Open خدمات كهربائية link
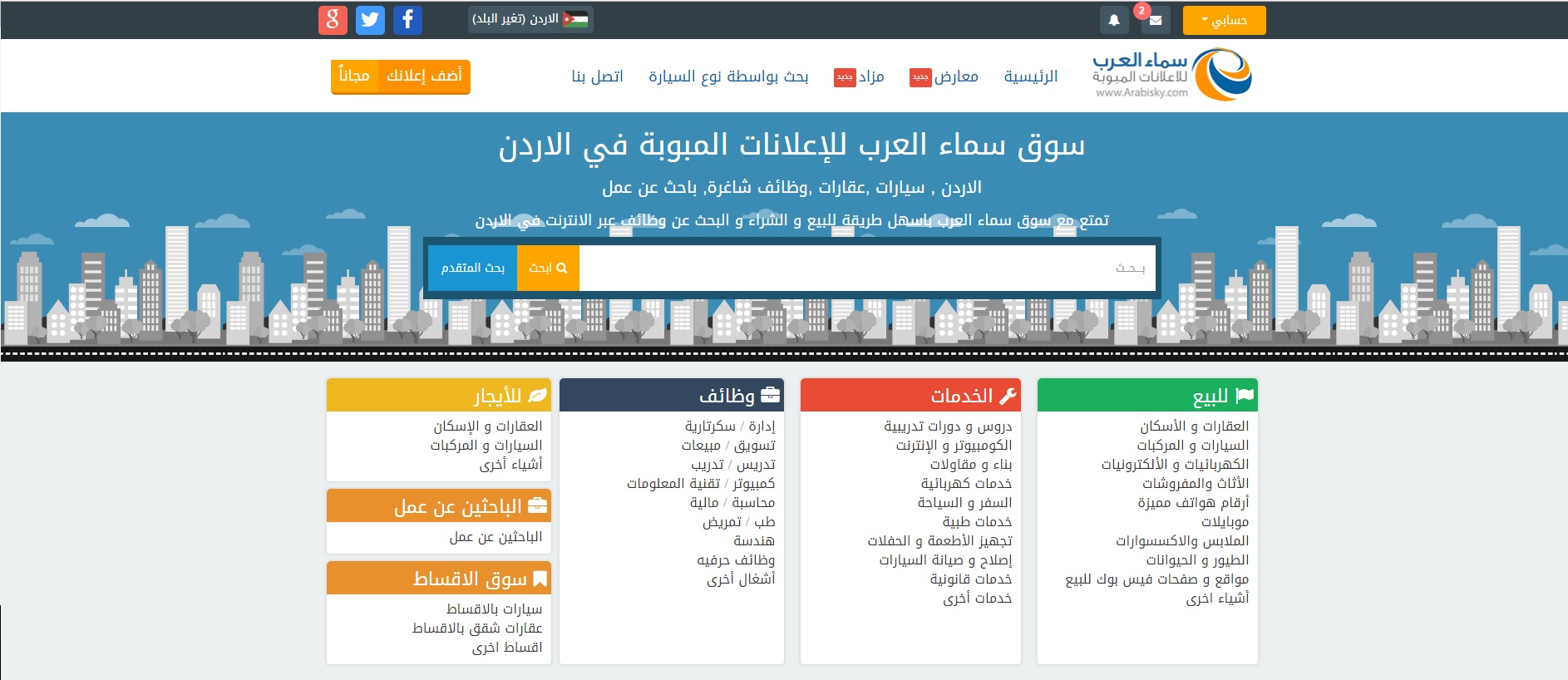The width and height of the screenshot is (1568, 680). point(966,484)
